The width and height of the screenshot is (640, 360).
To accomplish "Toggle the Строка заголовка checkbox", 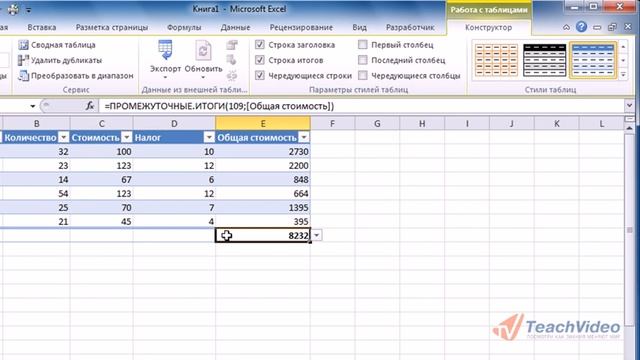I will [260, 44].
